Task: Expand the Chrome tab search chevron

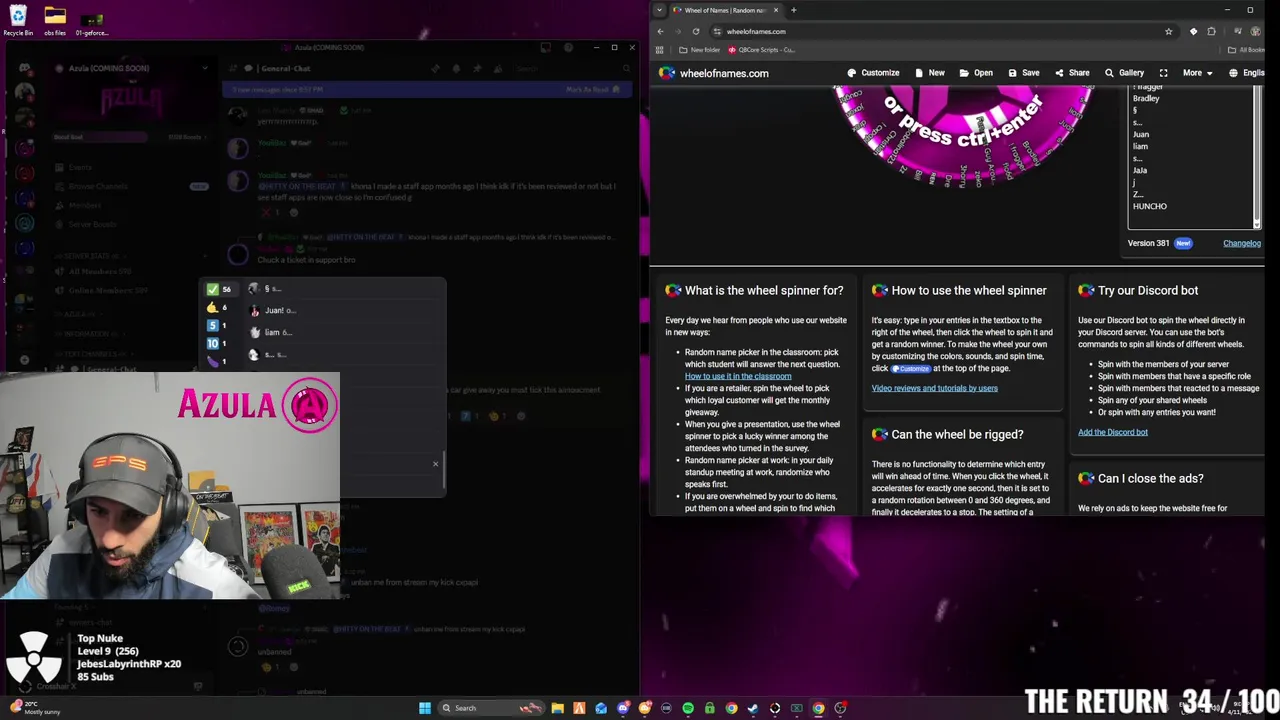Action: [659, 10]
